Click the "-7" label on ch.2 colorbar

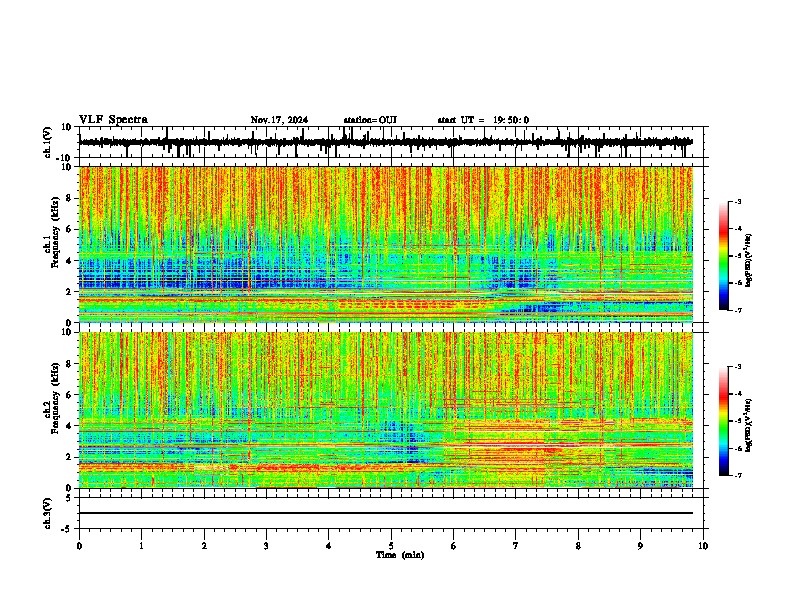(738, 476)
